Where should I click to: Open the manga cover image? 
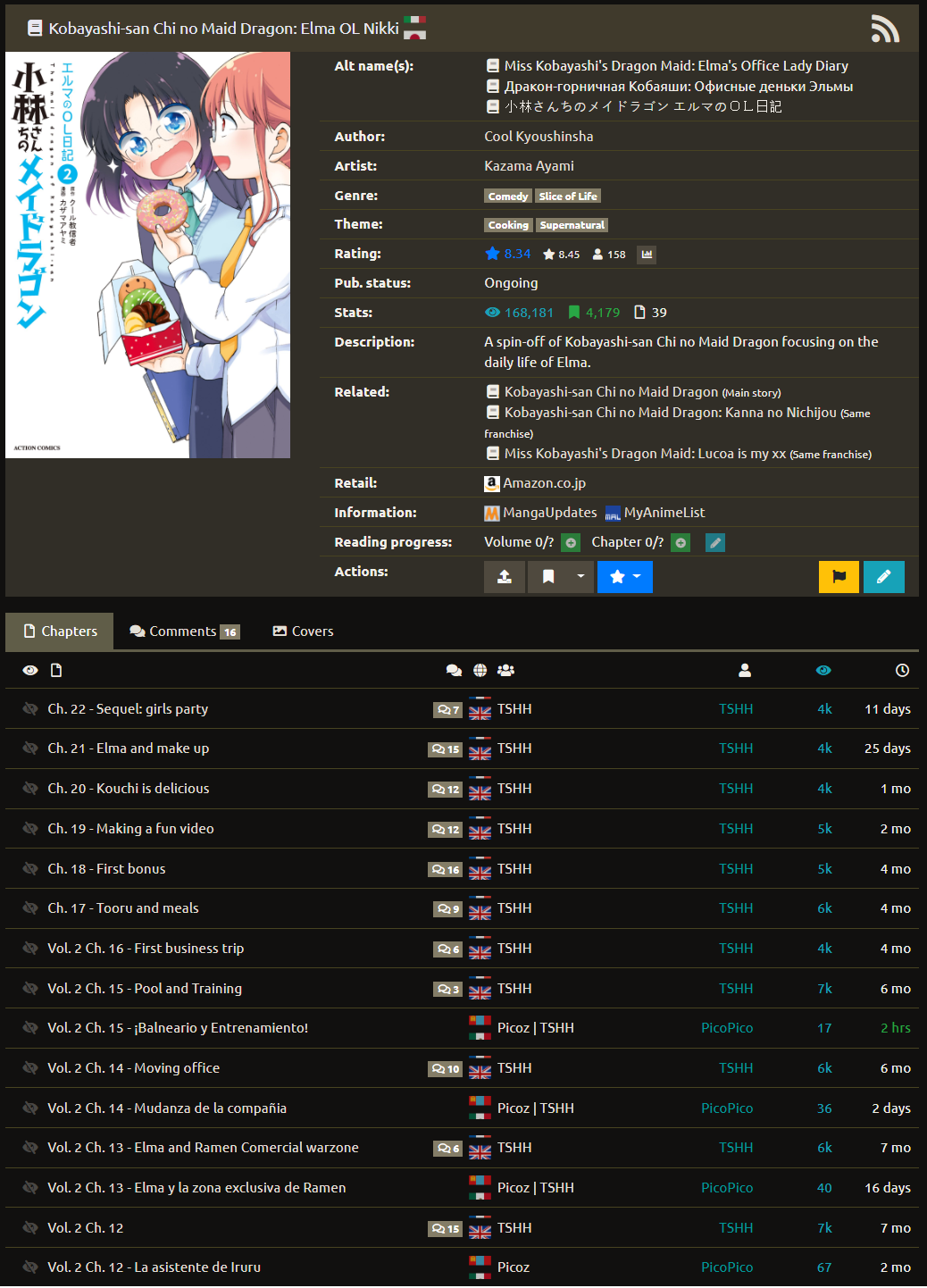tap(147, 255)
